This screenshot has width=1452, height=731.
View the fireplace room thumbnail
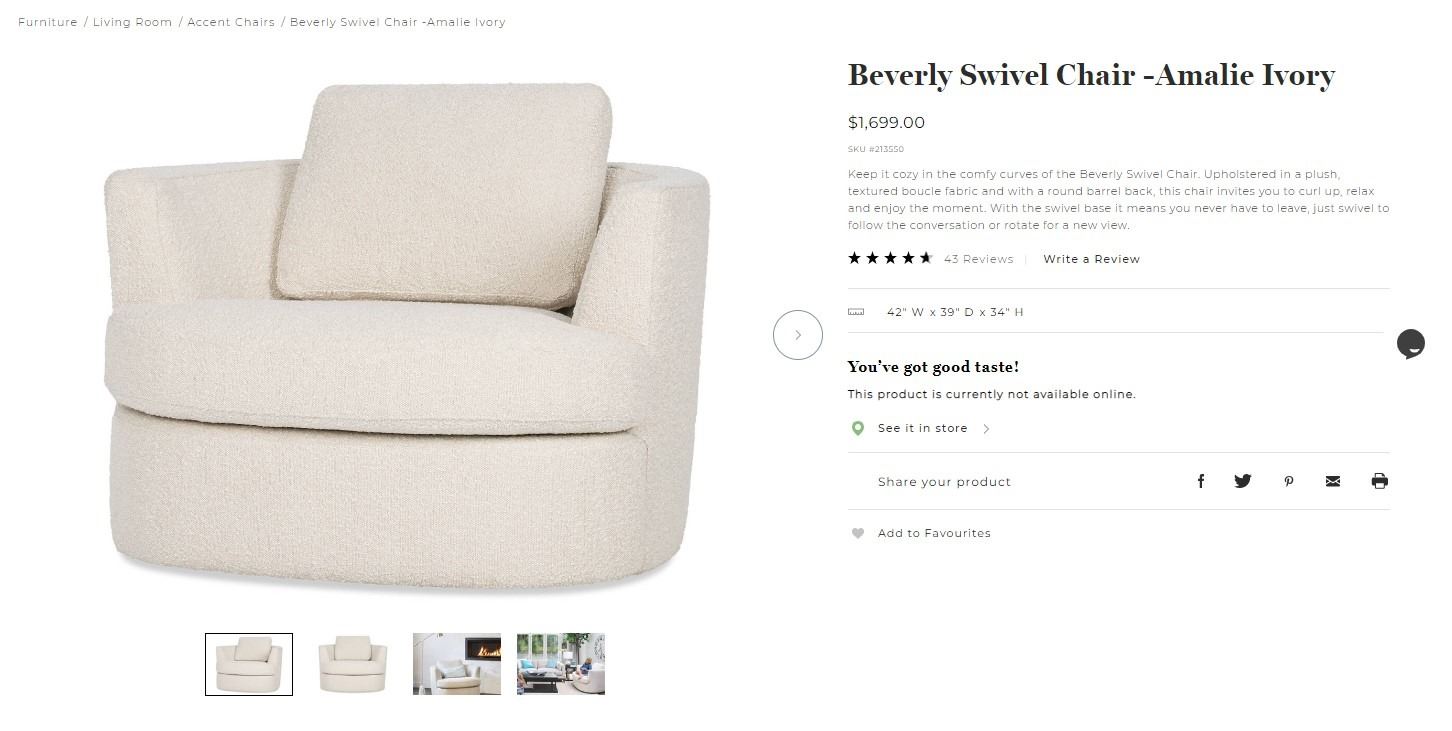(x=457, y=664)
